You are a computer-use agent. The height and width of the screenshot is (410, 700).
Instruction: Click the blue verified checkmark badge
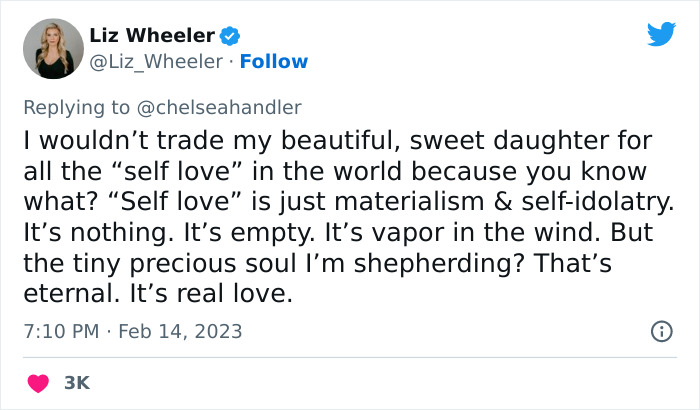click(x=230, y=36)
